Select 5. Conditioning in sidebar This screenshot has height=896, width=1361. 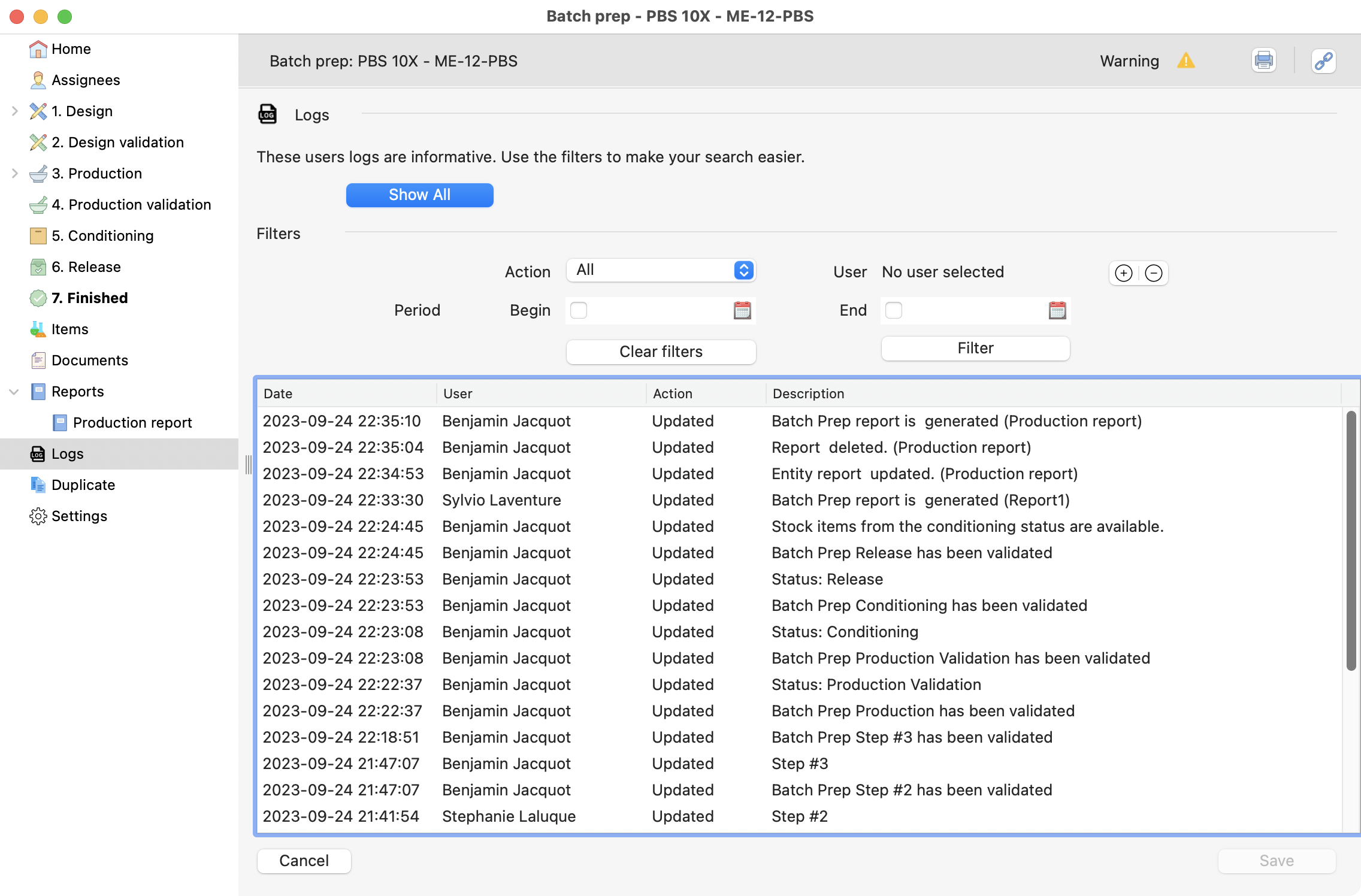click(102, 236)
